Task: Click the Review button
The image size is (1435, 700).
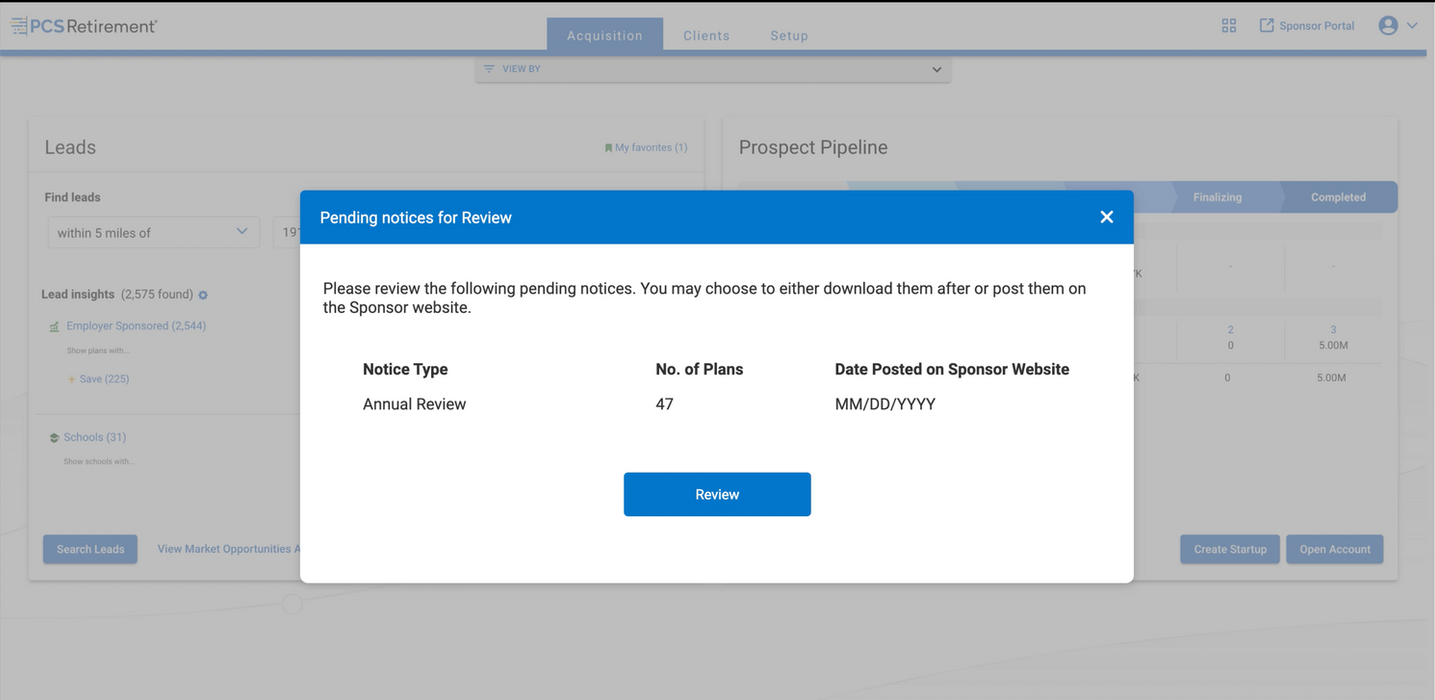Action: 717,494
